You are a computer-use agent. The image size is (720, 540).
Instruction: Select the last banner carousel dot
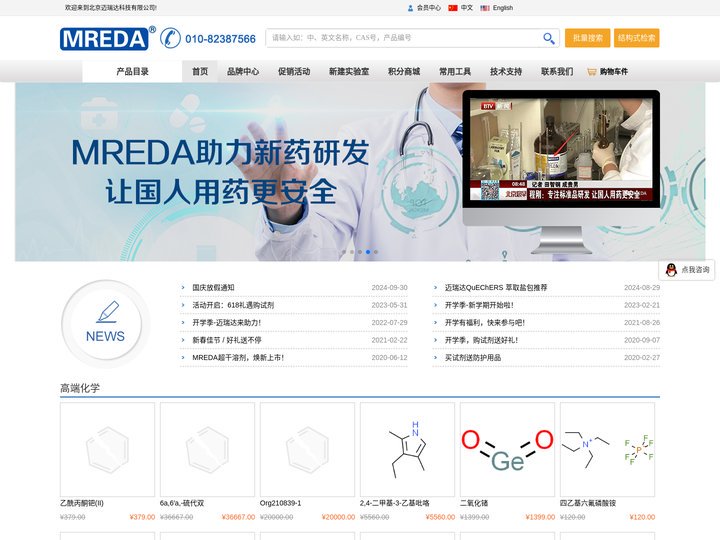[x=376, y=252]
